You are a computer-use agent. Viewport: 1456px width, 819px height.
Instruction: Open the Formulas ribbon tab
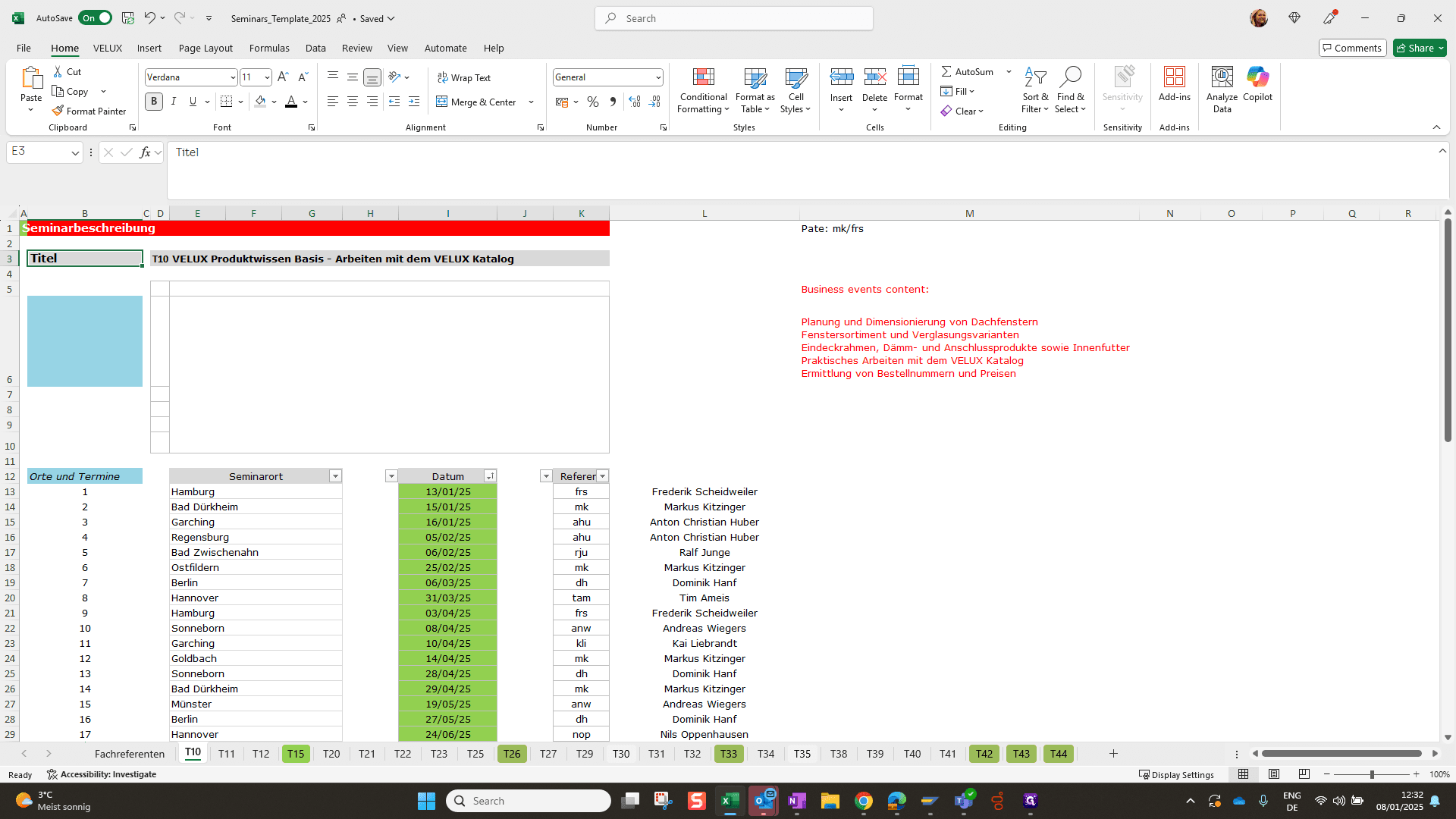269,48
